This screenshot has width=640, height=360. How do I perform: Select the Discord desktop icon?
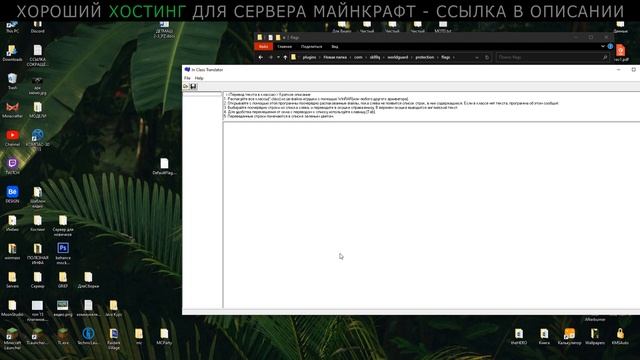[x=38, y=27]
